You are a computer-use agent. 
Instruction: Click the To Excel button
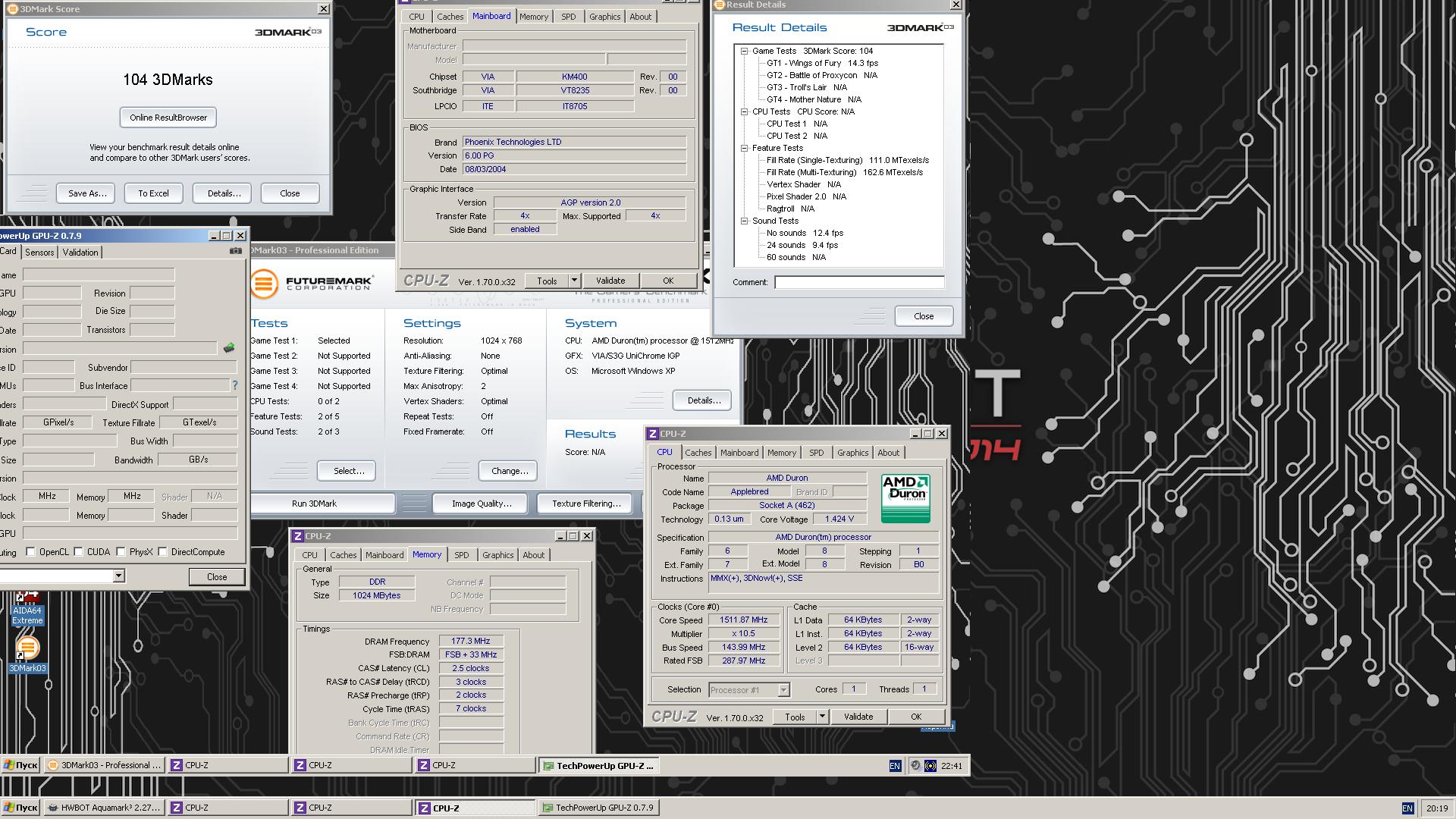coord(153,193)
